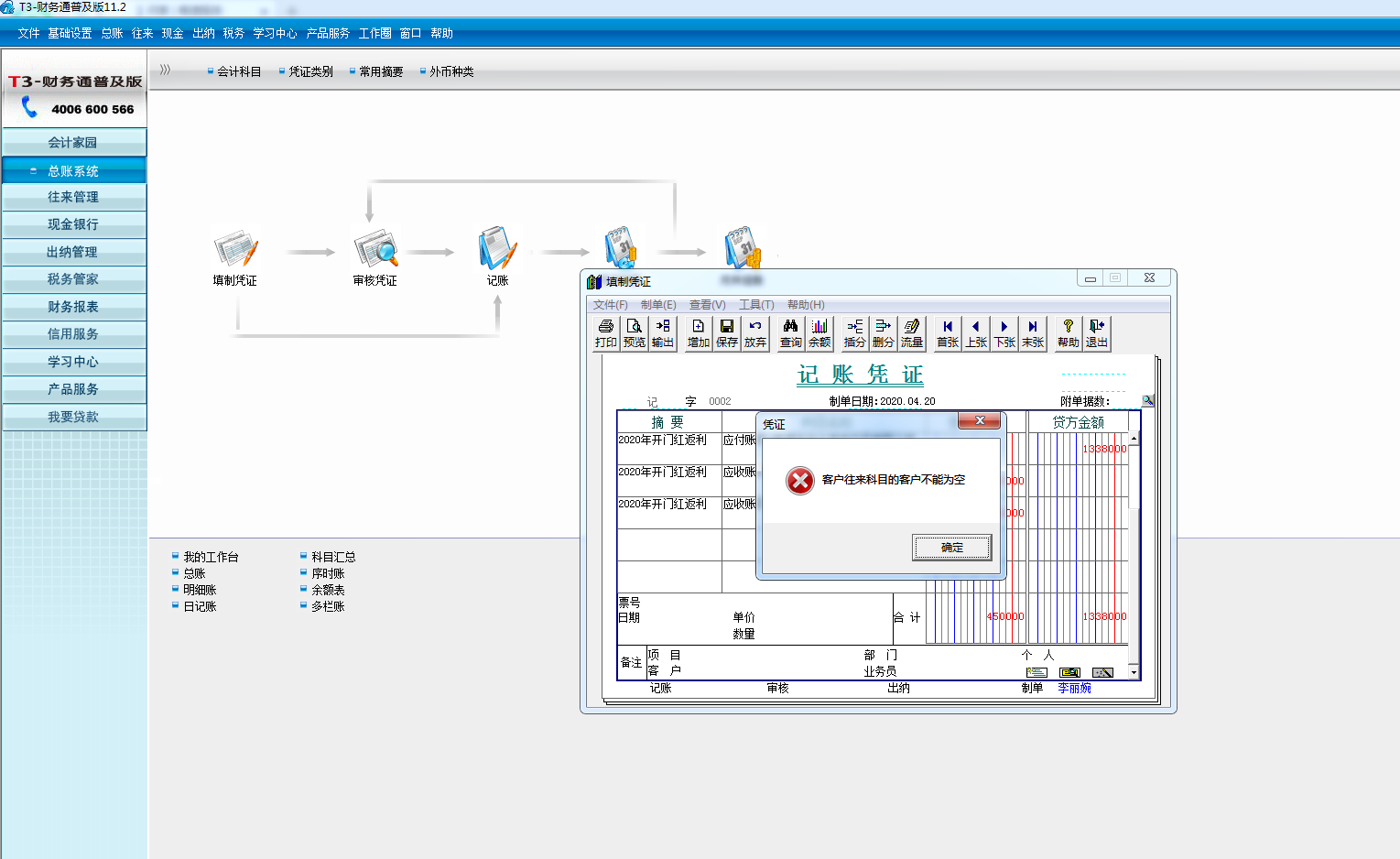
Task: Click the 放弃 discard toolbar icon
Action: (x=755, y=333)
